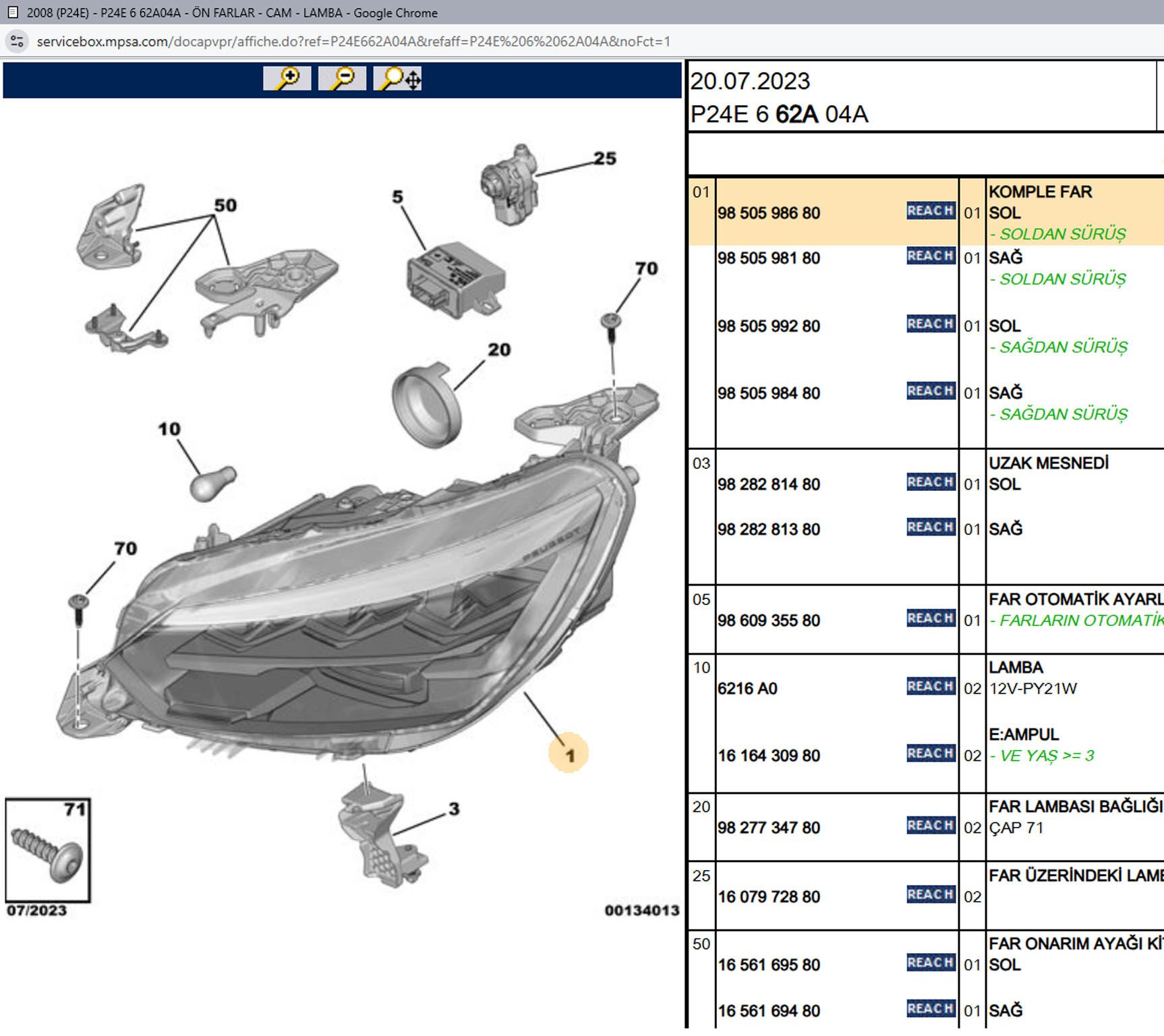Select highlighted callout 1 on headlight diagram
This screenshot has width=1164, height=1036.
click(x=569, y=754)
